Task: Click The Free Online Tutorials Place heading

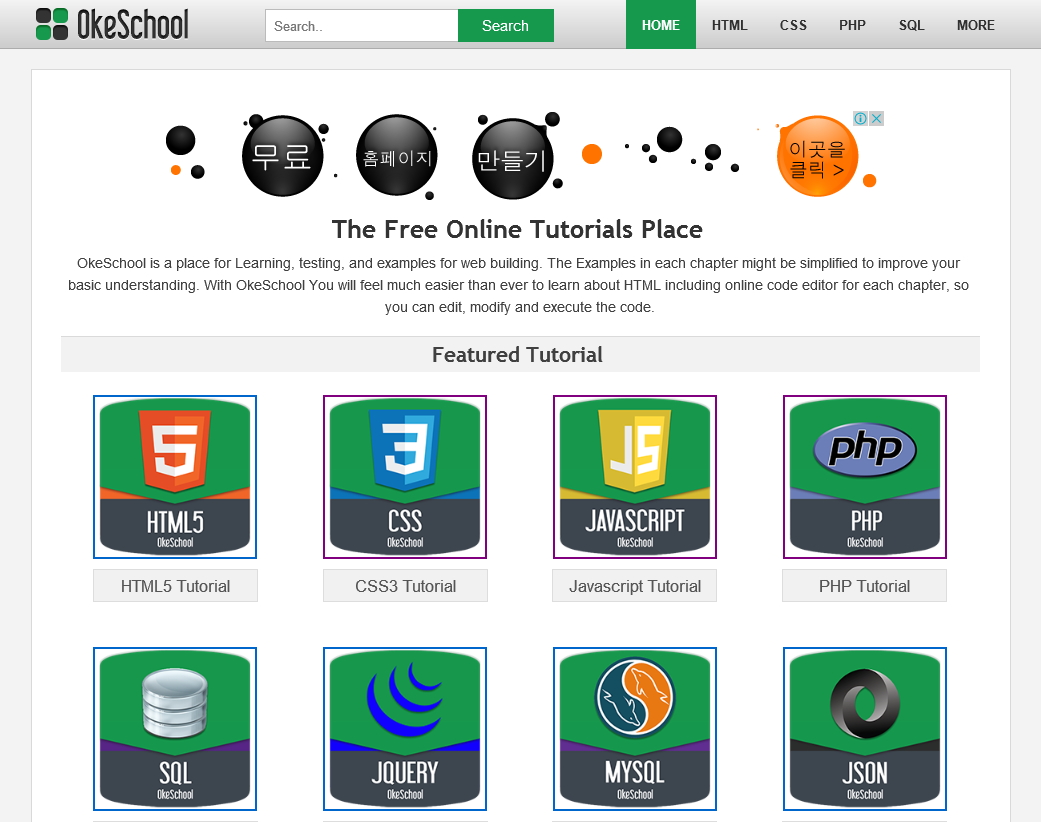Action: coord(517,229)
